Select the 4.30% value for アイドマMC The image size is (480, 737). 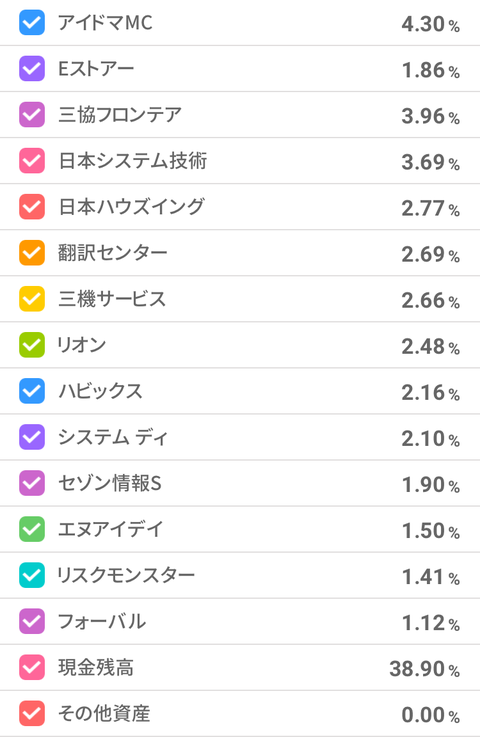click(x=430, y=24)
